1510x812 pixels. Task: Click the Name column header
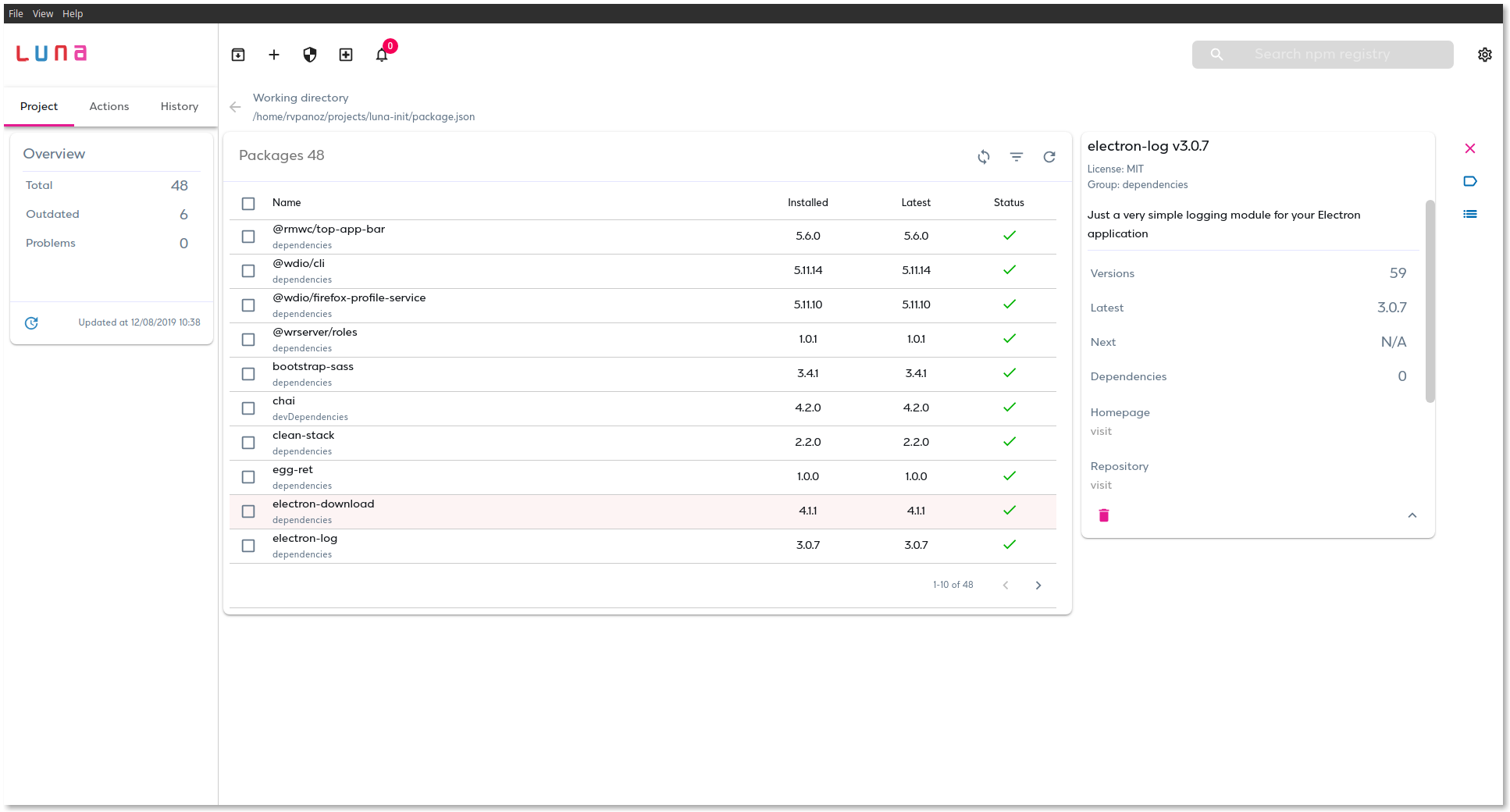(x=287, y=203)
